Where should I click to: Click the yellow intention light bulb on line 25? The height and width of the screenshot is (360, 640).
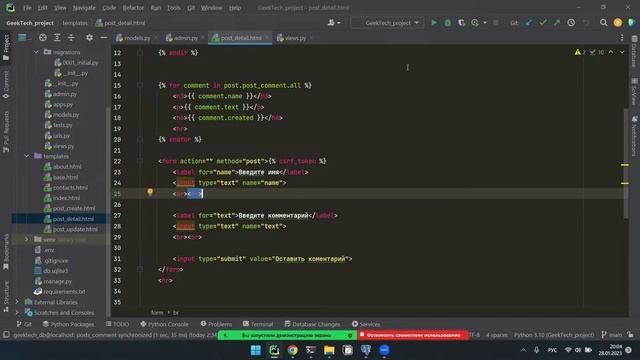pyautogui.click(x=150, y=192)
